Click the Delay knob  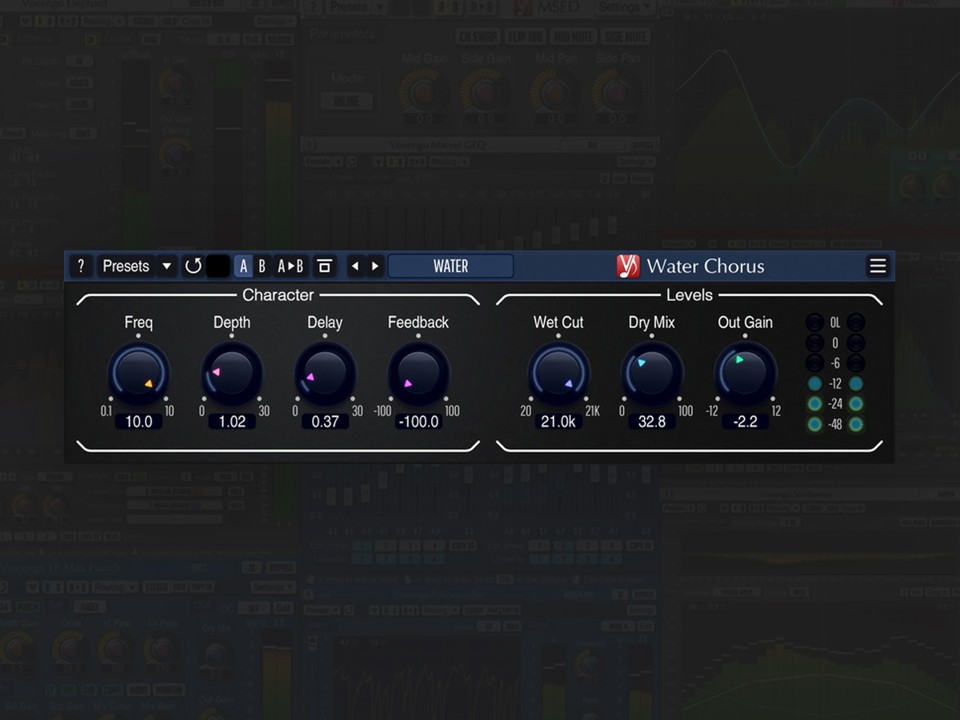click(325, 373)
